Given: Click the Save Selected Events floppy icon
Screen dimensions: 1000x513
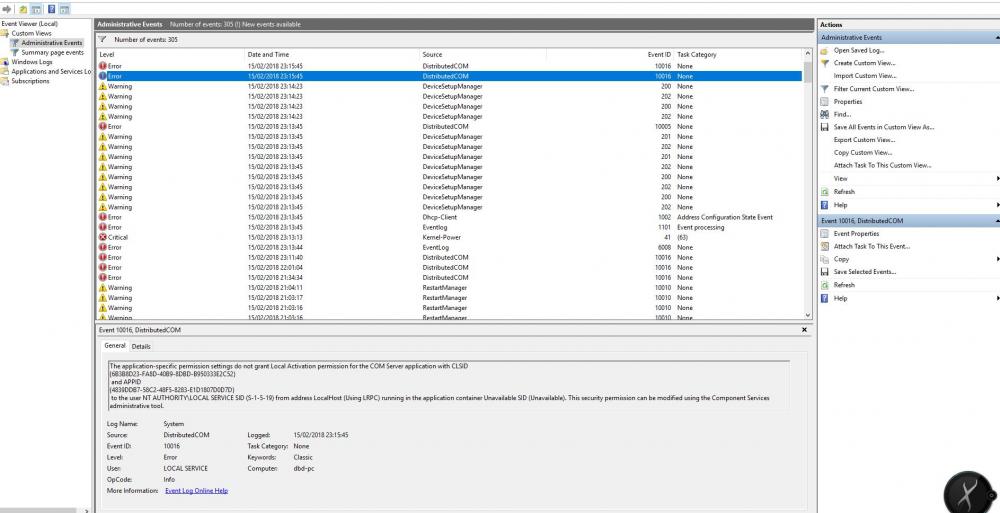Looking at the screenshot, I should point(824,272).
